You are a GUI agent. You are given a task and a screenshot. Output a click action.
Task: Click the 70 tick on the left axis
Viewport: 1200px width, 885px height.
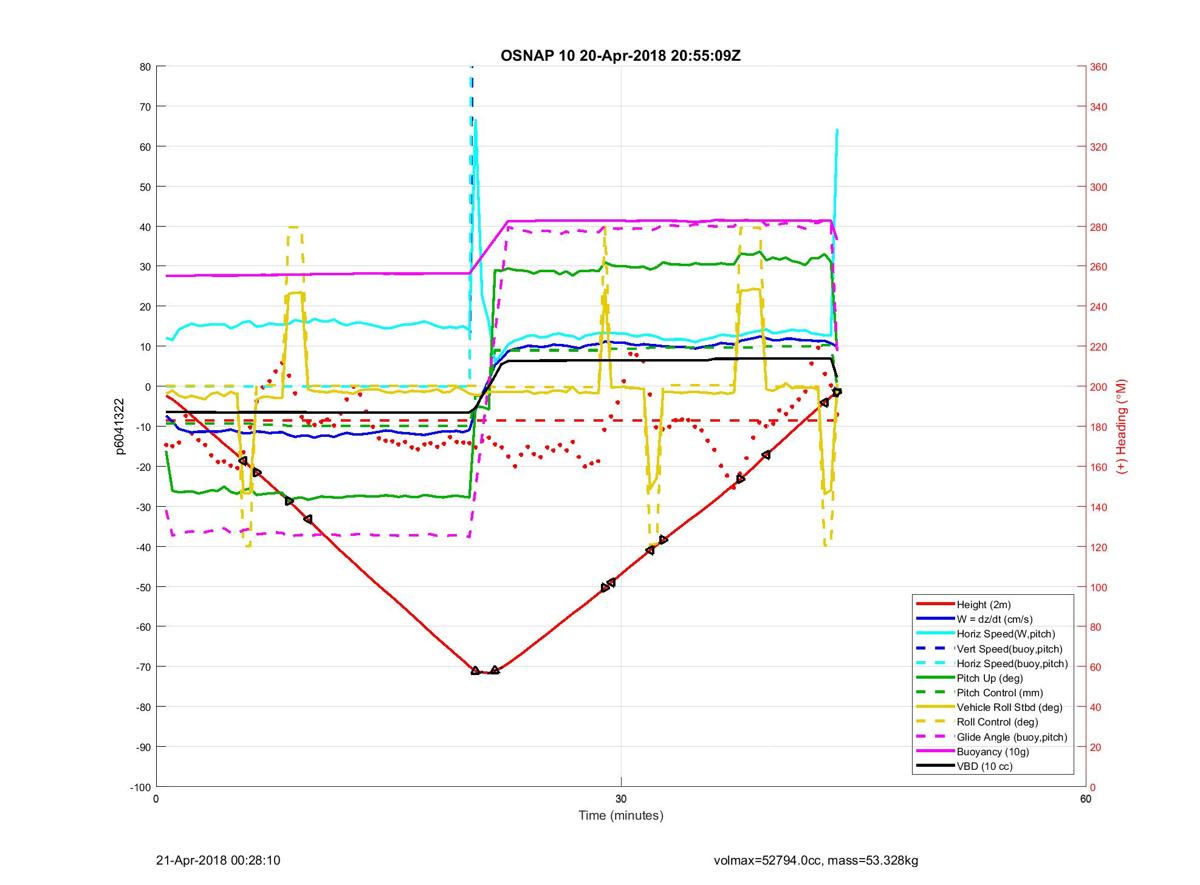pyautogui.click(x=144, y=107)
